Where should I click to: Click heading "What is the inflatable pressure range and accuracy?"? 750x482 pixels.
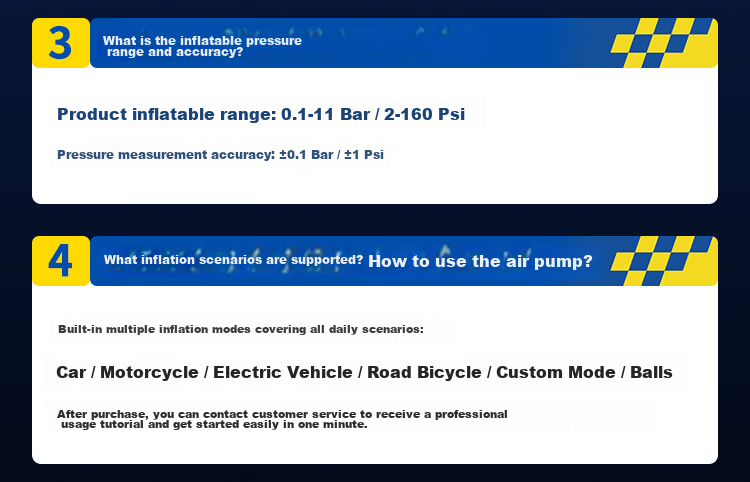pos(202,46)
